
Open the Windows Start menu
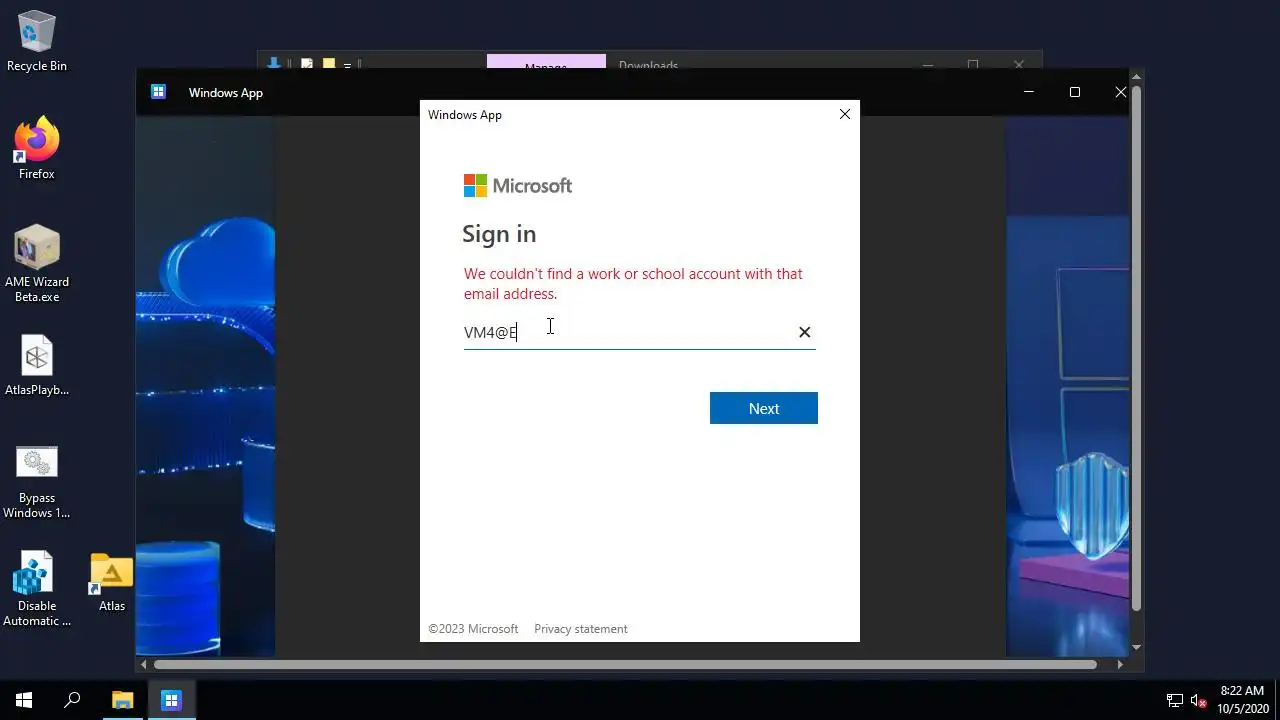coord(24,700)
